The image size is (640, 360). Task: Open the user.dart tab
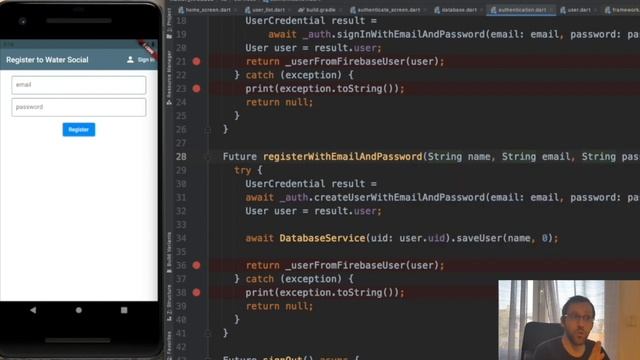coord(578,10)
